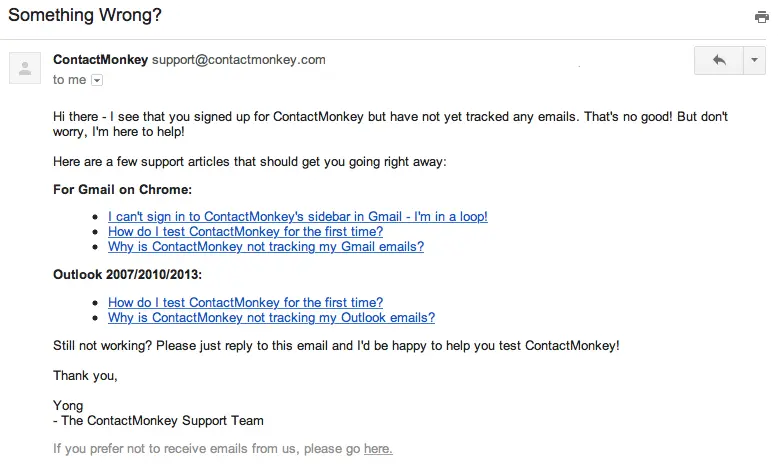
Task: Click the "not tracking my Outlook emails?" link
Action: 271,318
